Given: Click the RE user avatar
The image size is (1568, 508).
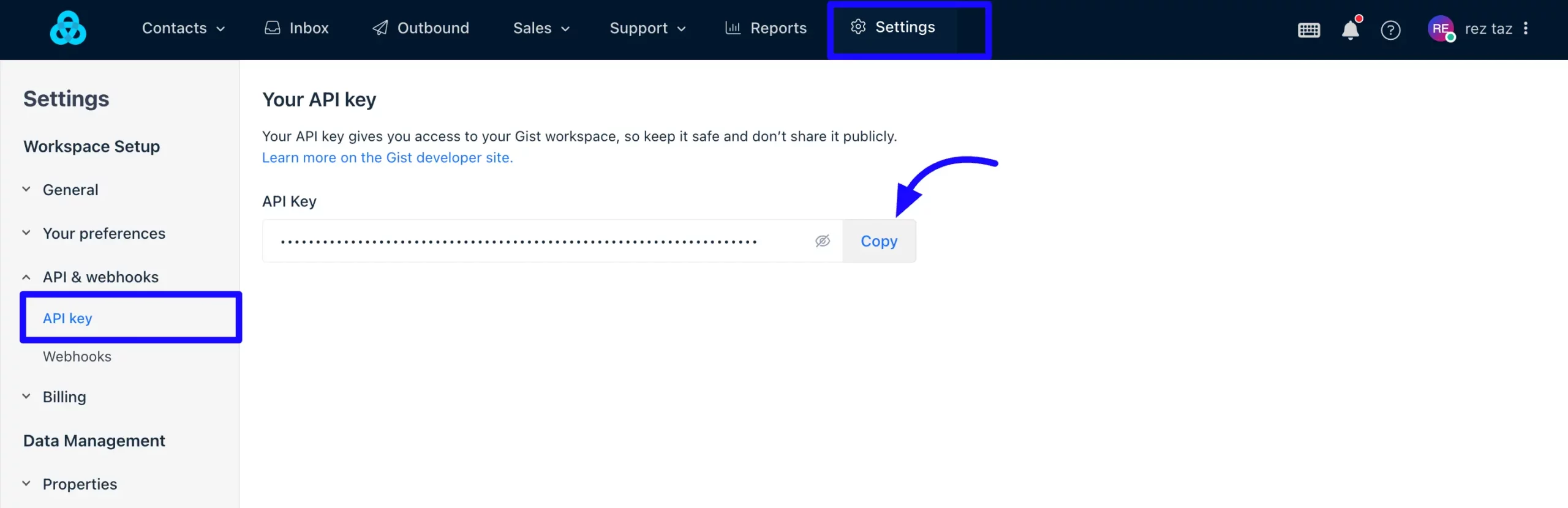Looking at the screenshot, I should (x=1441, y=28).
